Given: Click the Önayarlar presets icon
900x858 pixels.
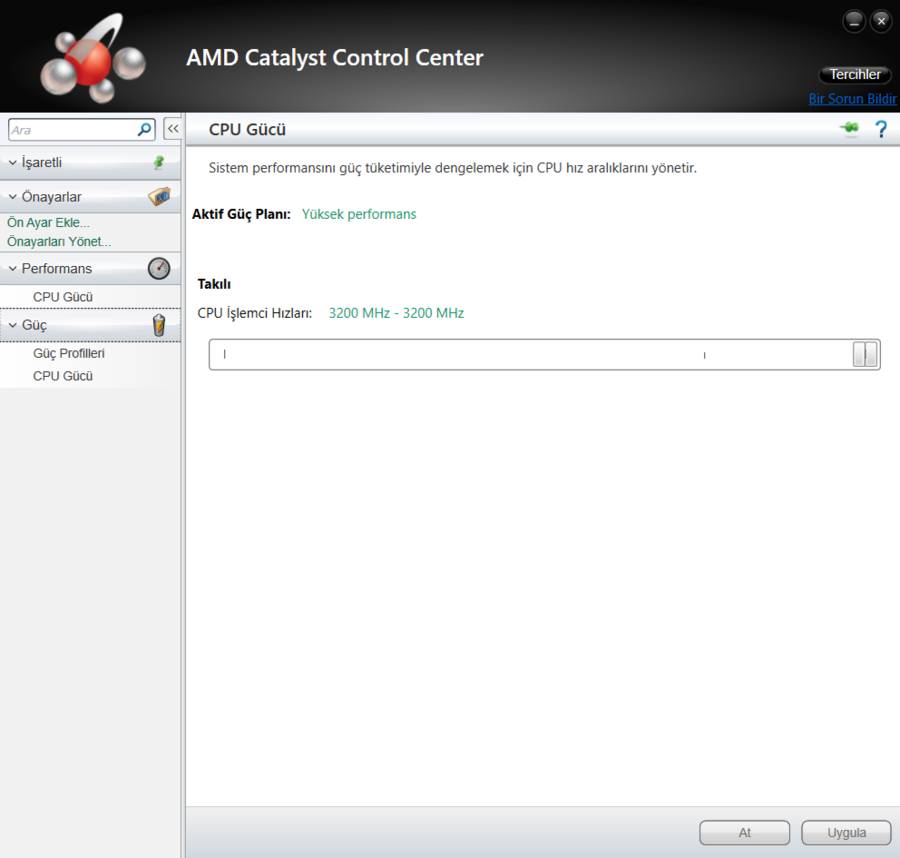Looking at the screenshot, I should tap(160, 196).
